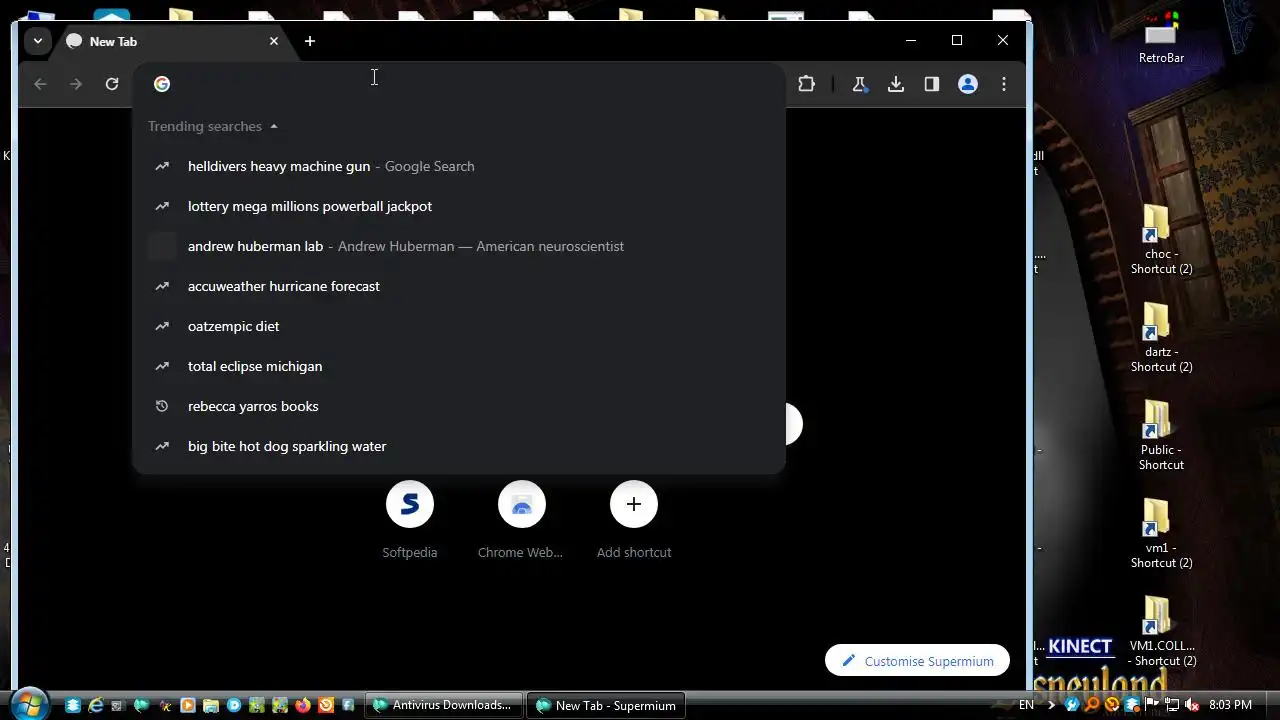Click the muted volume tray icon
The image size is (1280, 720).
click(1191, 705)
